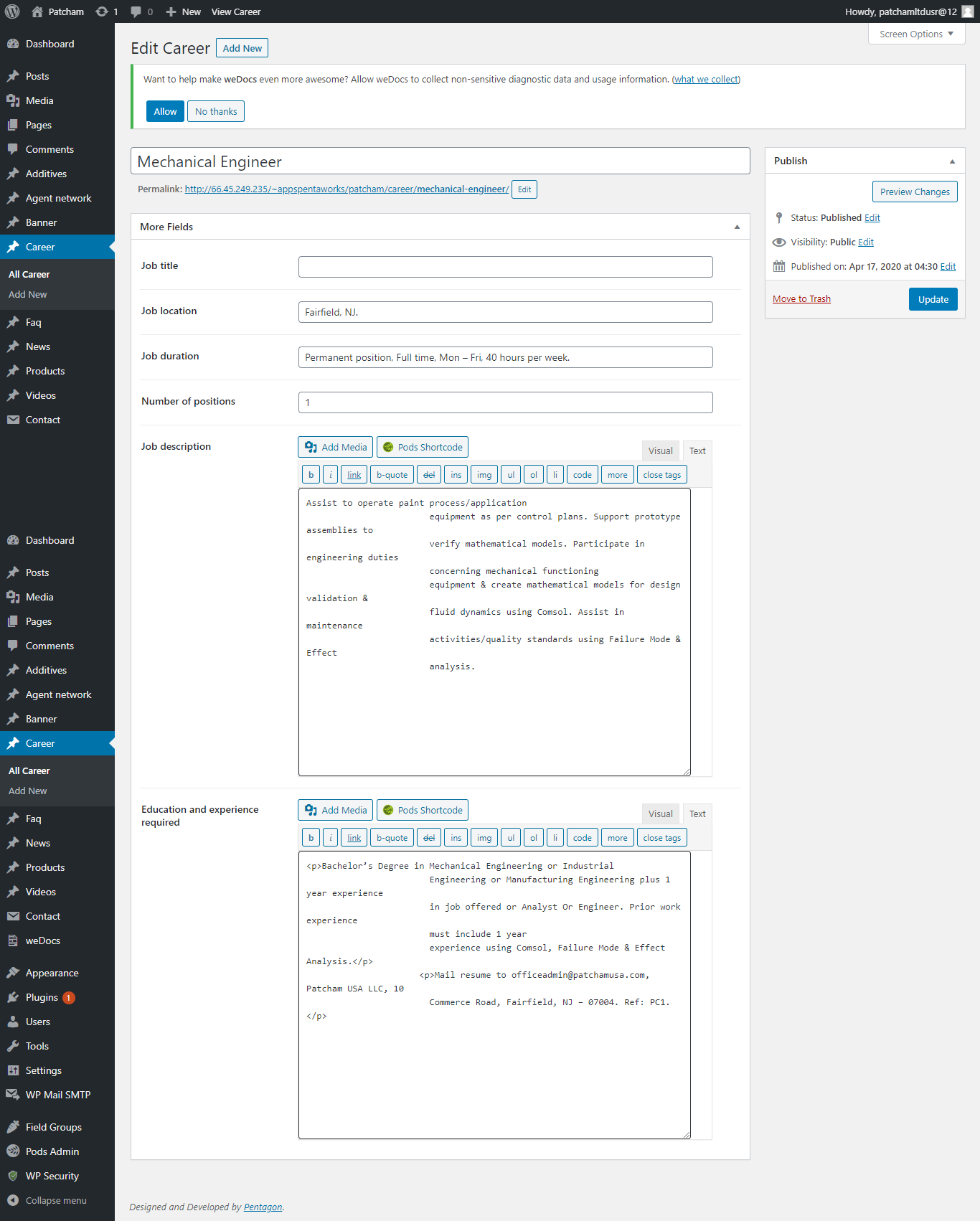This screenshot has width=980, height=1221.
Task: Open the user avatar next to Howdy text
Action: pyautogui.click(x=968, y=11)
